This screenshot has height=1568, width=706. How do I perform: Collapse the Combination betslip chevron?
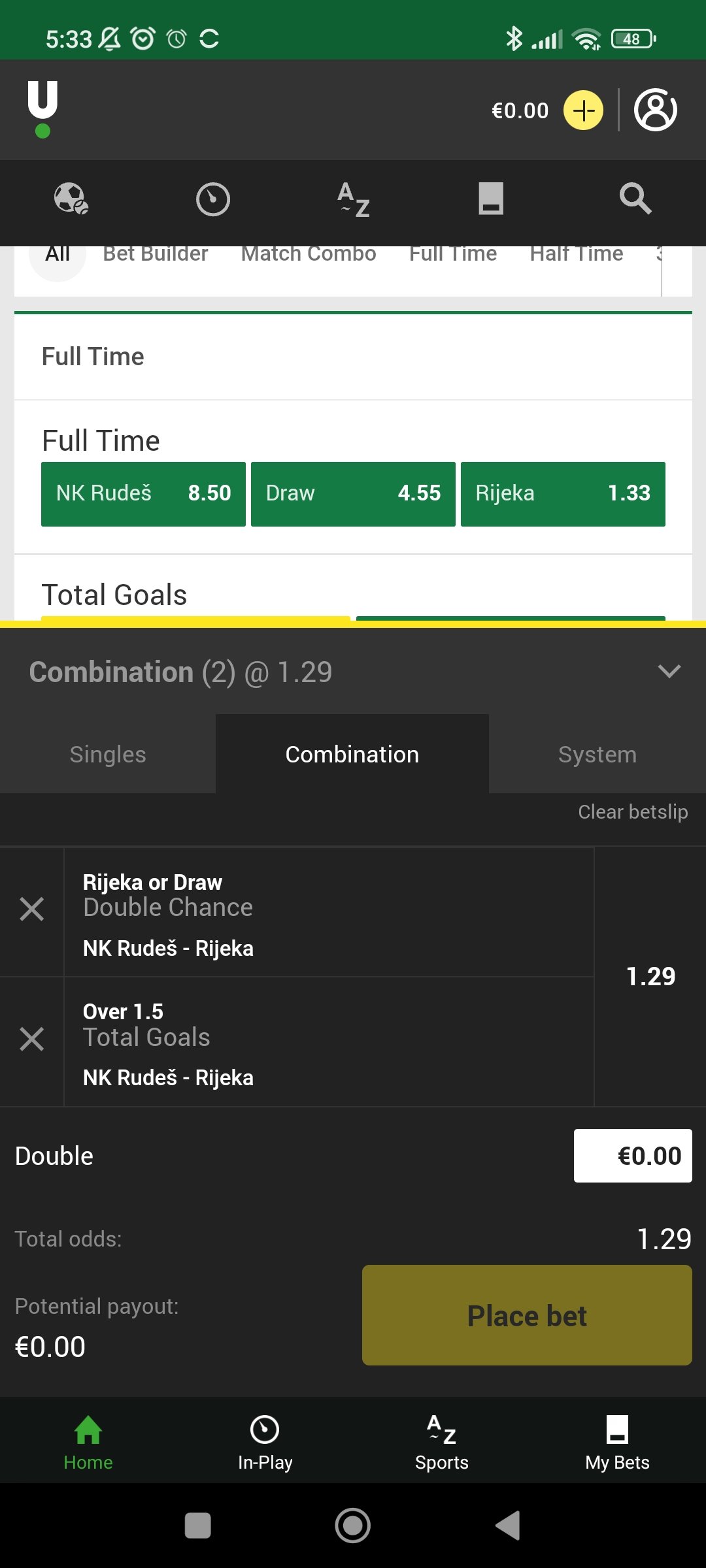(669, 672)
